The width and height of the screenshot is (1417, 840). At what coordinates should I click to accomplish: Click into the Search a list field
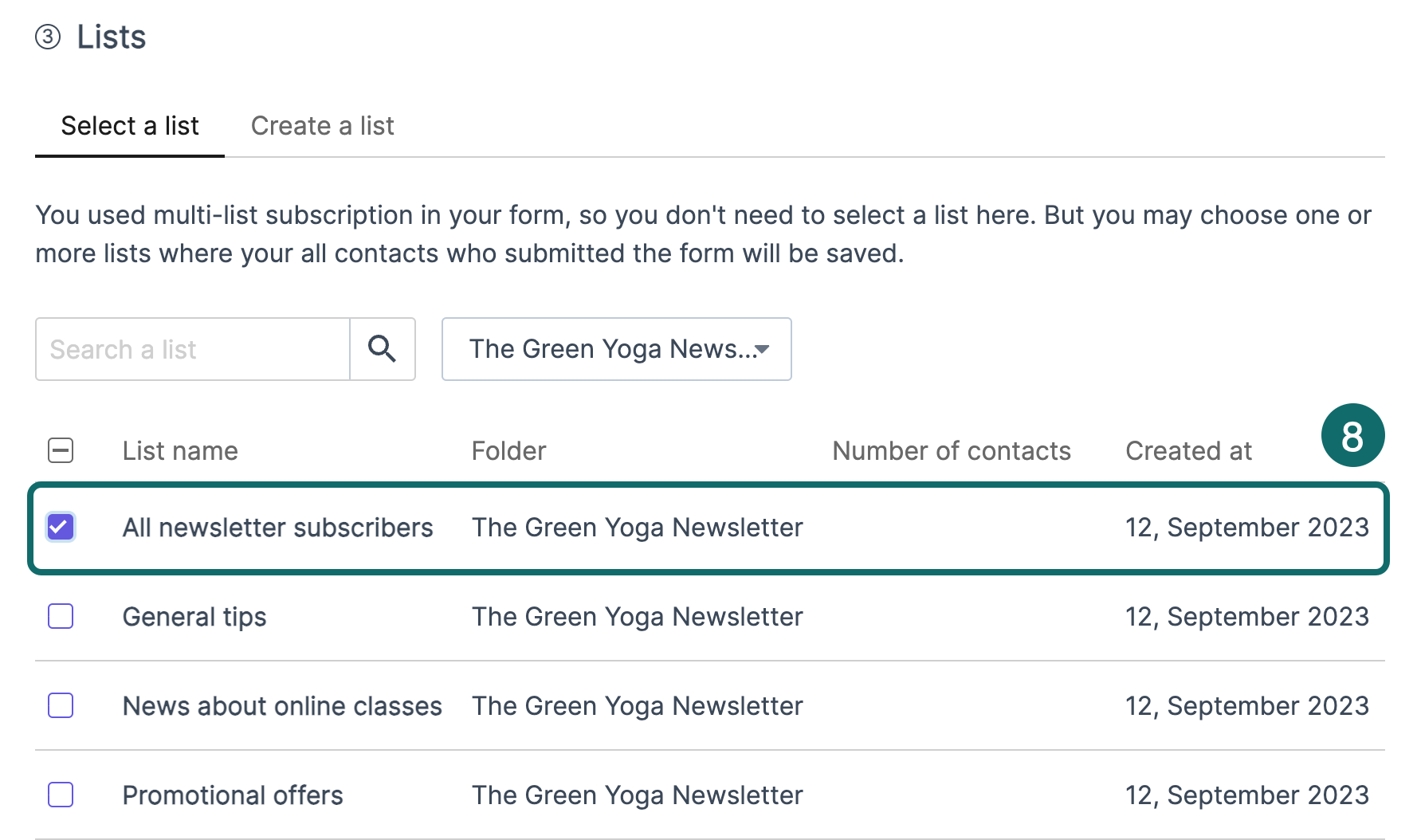pos(192,349)
